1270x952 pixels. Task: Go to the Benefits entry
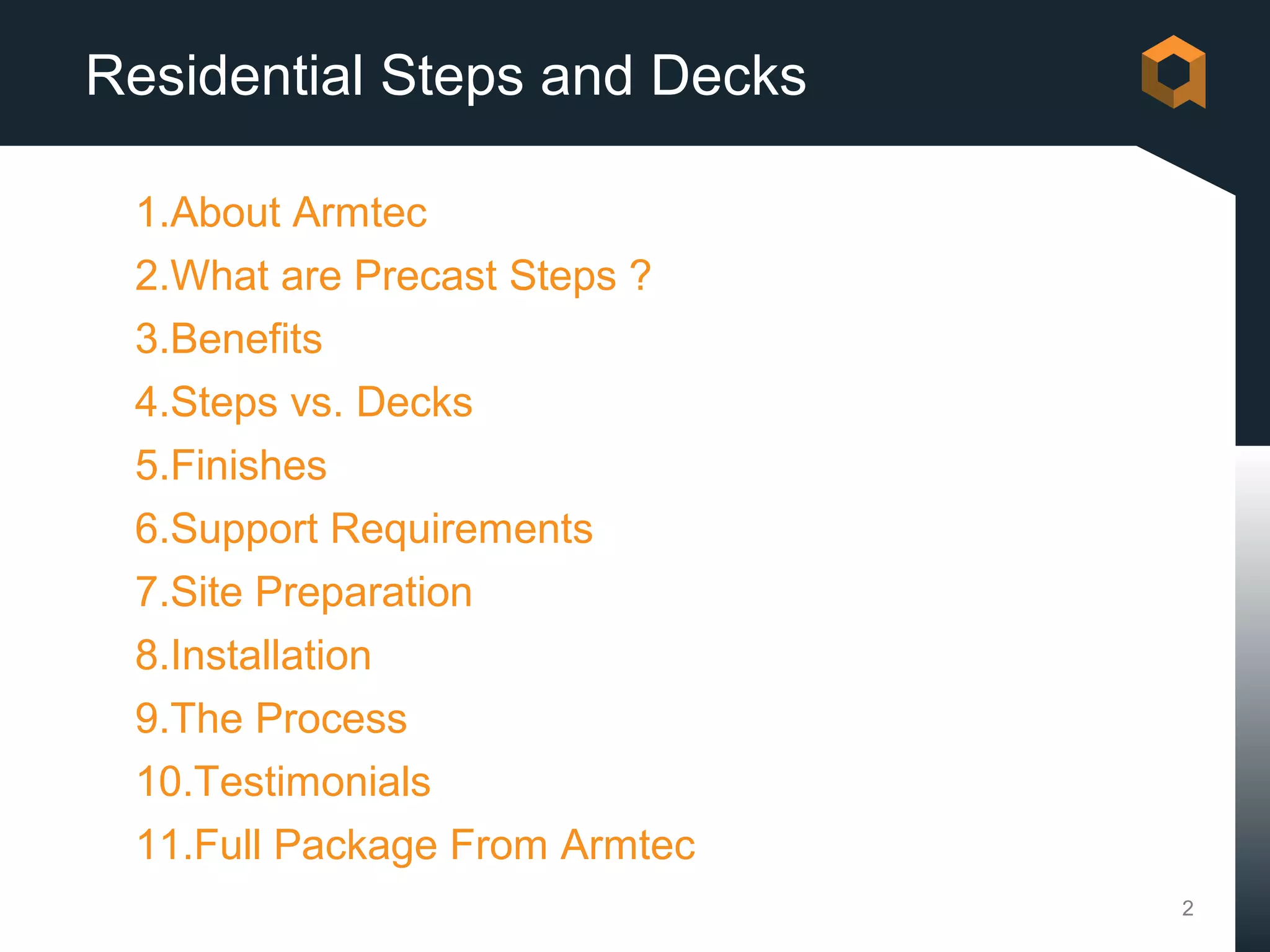pos(229,339)
